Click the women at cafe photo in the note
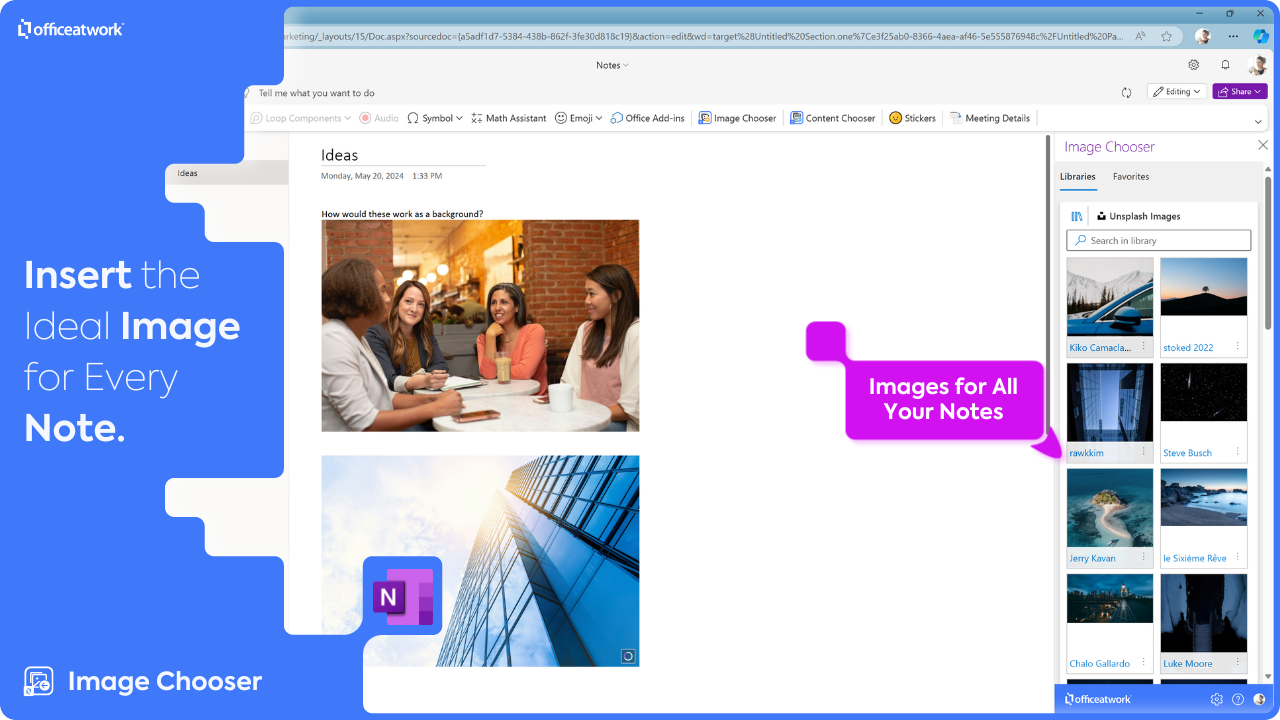This screenshot has height=720, width=1280. (480, 326)
